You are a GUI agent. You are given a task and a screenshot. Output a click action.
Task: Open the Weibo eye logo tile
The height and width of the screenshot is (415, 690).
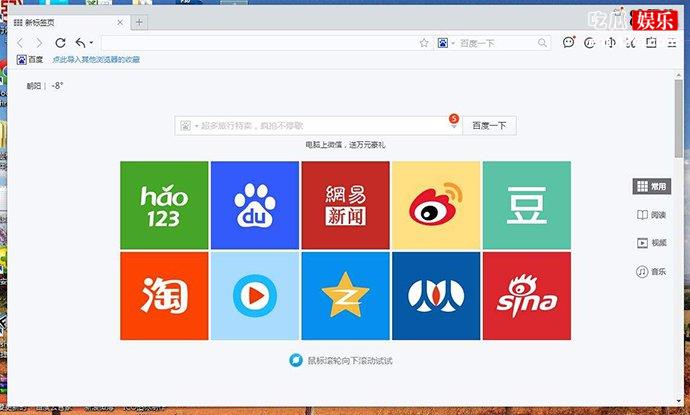(436, 205)
